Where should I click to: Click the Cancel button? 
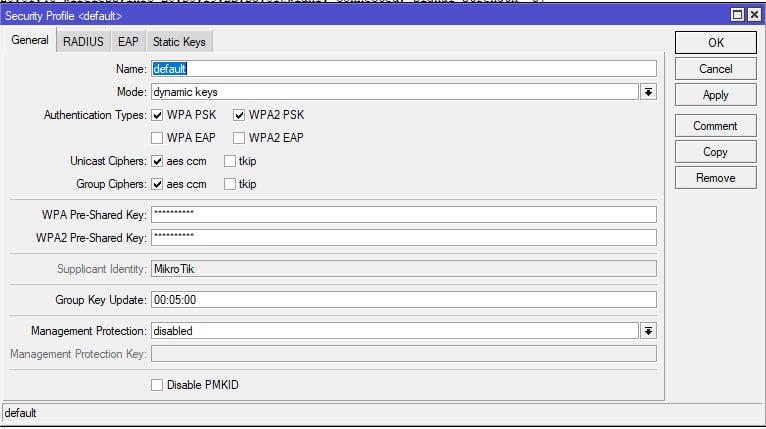(x=716, y=69)
